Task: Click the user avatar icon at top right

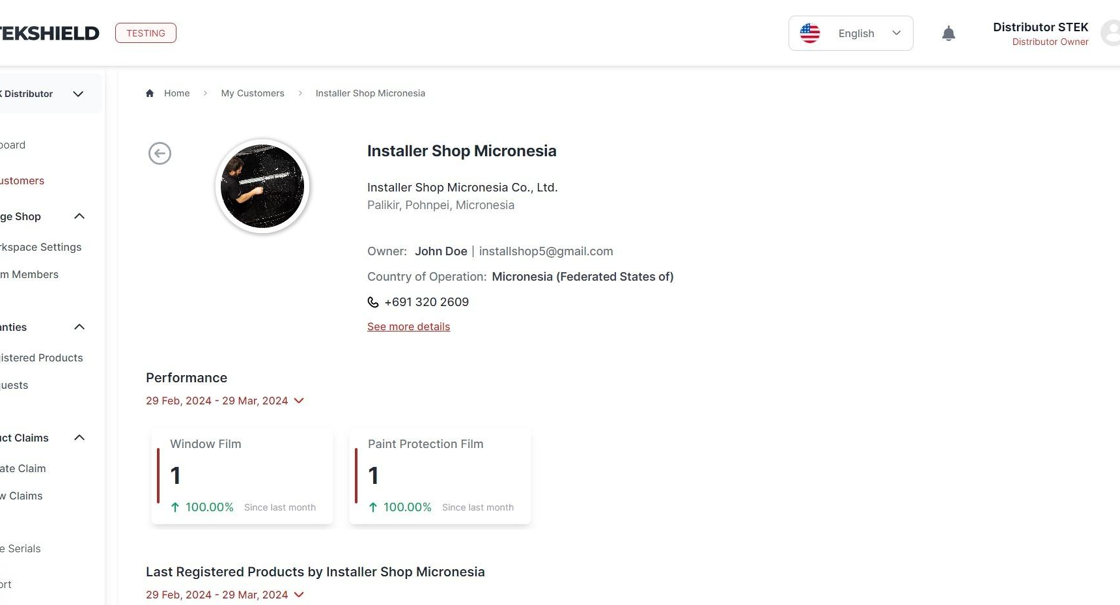Action: [1111, 34]
